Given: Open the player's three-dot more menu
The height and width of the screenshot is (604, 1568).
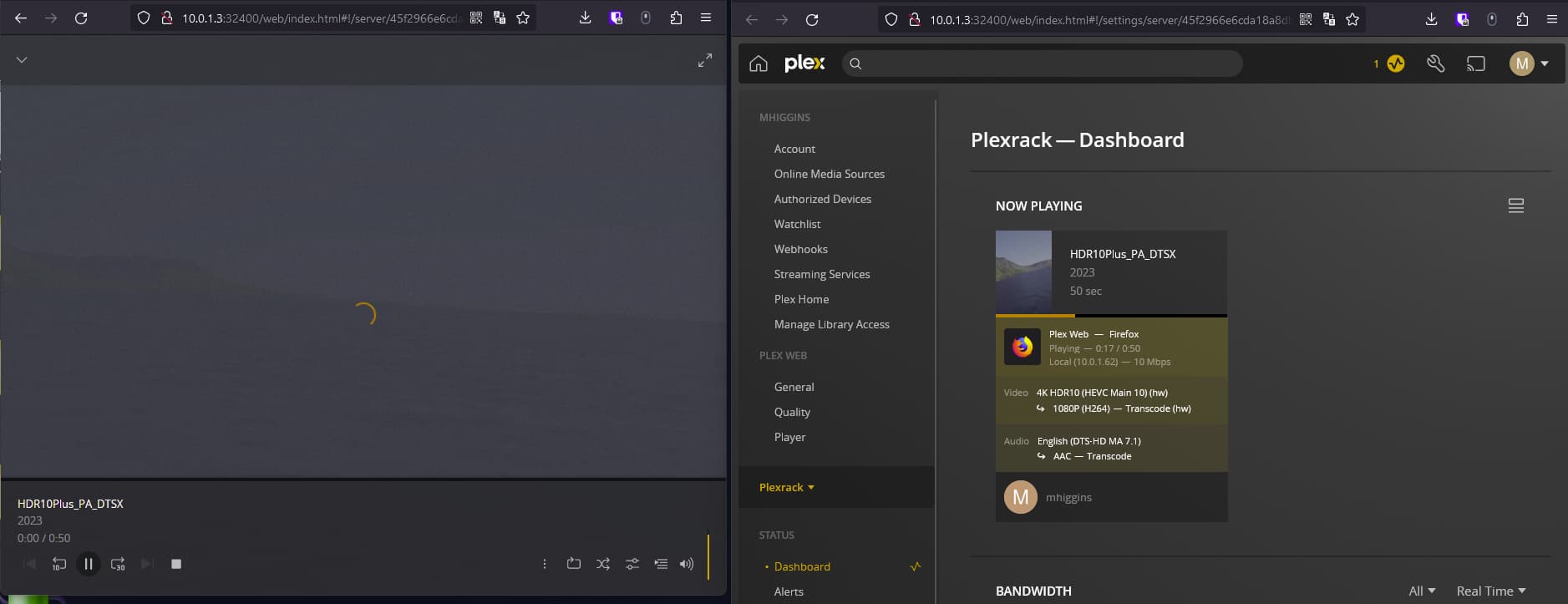Looking at the screenshot, I should [x=545, y=564].
